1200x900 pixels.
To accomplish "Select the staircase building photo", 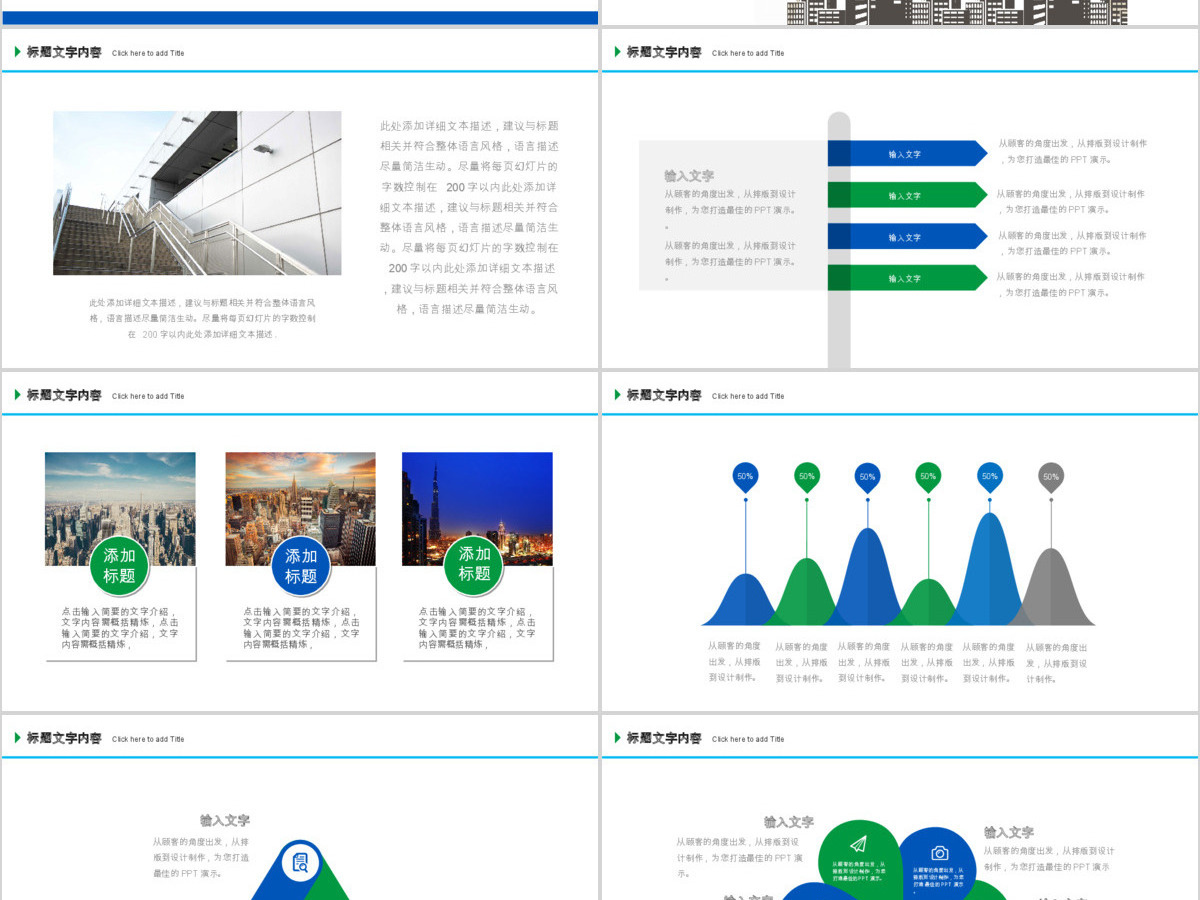I will pyautogui.click(x=197, y=193).
